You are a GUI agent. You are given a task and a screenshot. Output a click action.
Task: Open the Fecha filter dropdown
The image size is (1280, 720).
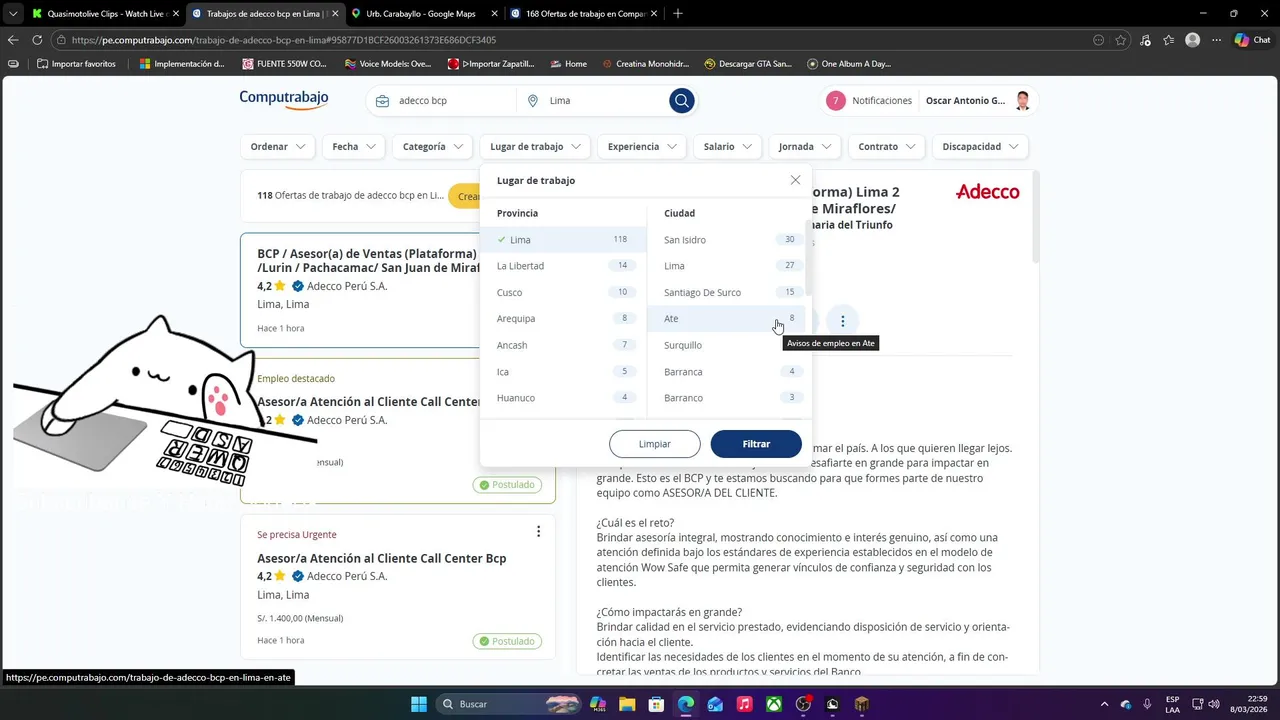pos(354,147)
